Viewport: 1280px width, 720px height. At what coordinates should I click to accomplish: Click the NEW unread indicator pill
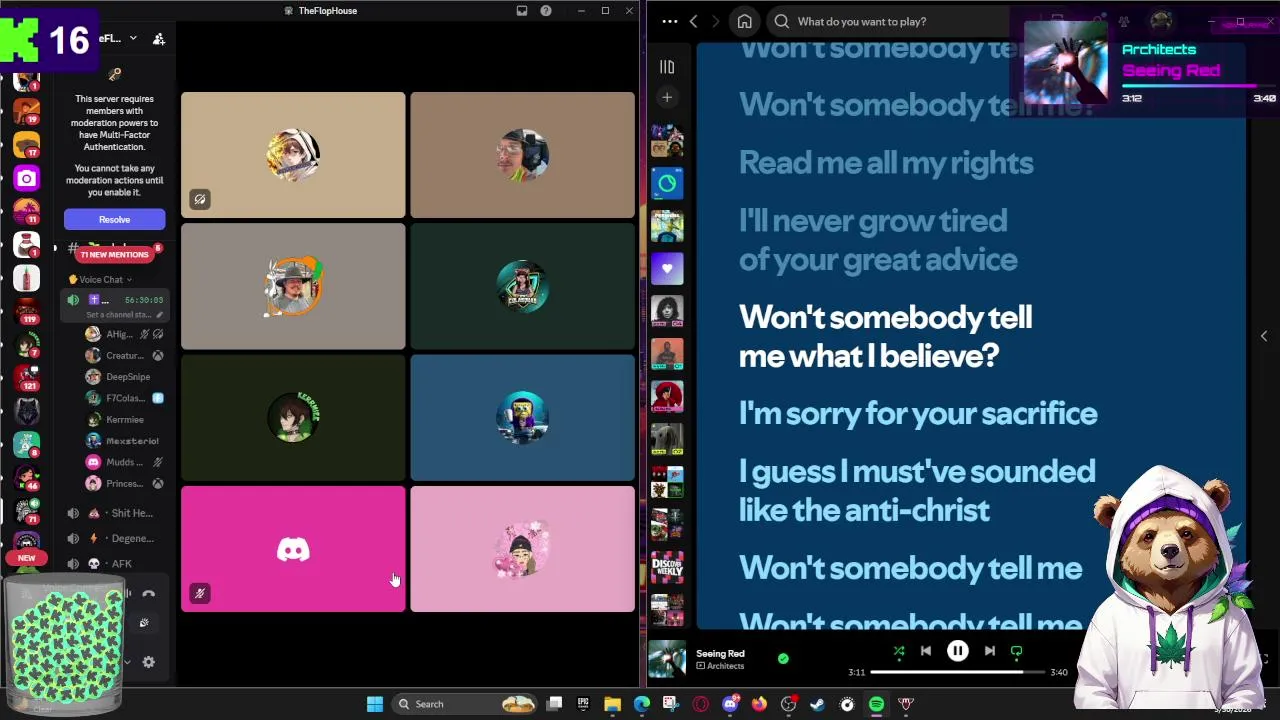pos(27,558)
